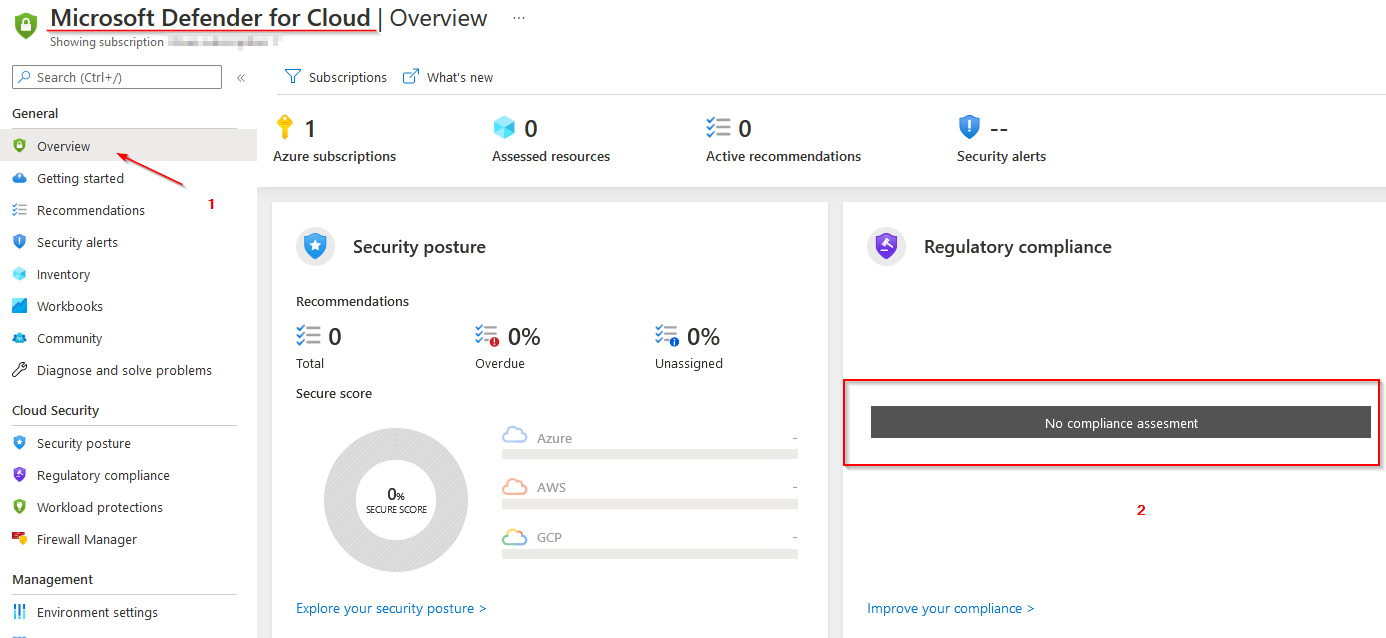Click the Defender for Cloud shield logo
The width and height of the screenshot is (1386, 638).
26,25
